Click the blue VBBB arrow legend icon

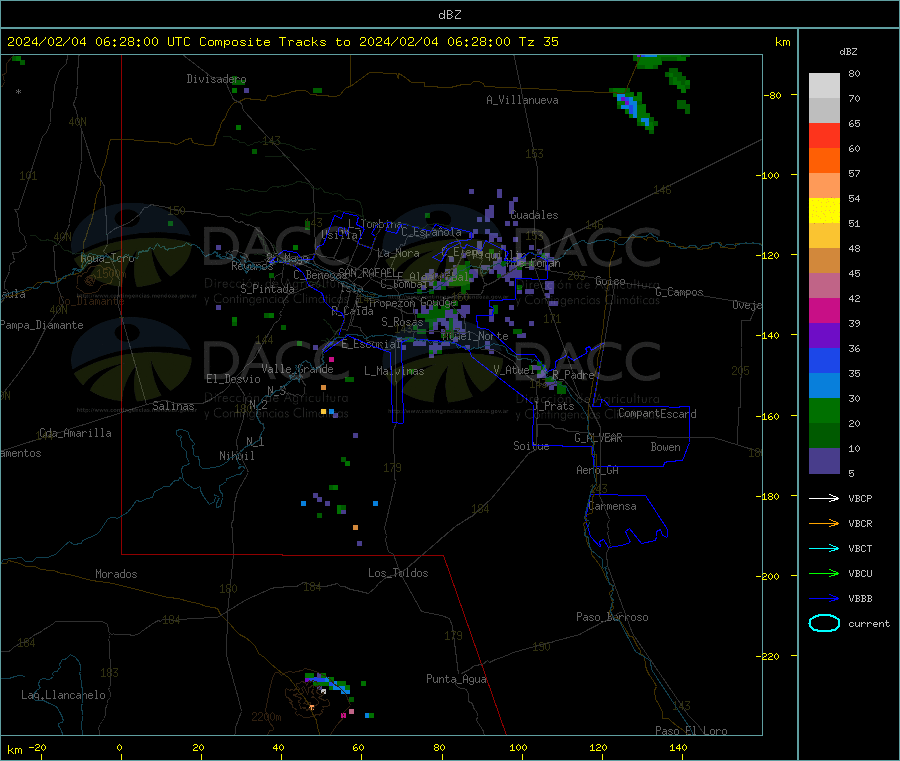click(824, 598)
